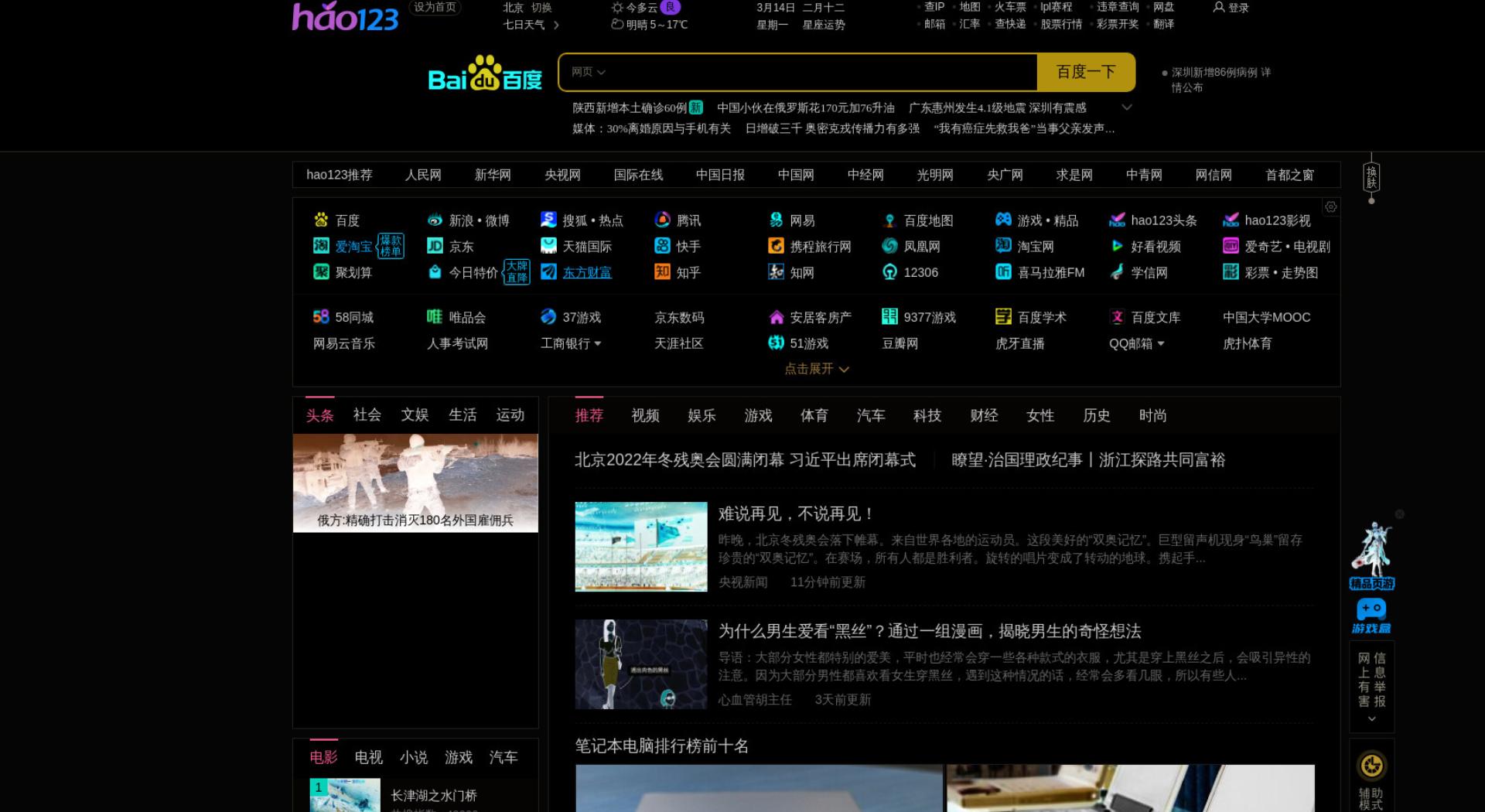Select the 历史 feed tab
1485x812 pixels.
1097,415
